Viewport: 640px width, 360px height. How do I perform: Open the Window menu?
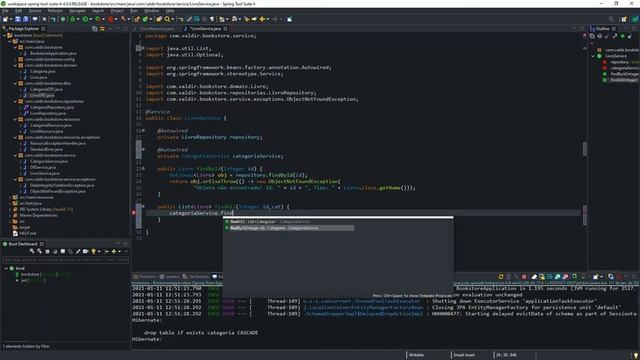[x=151, y=11]
